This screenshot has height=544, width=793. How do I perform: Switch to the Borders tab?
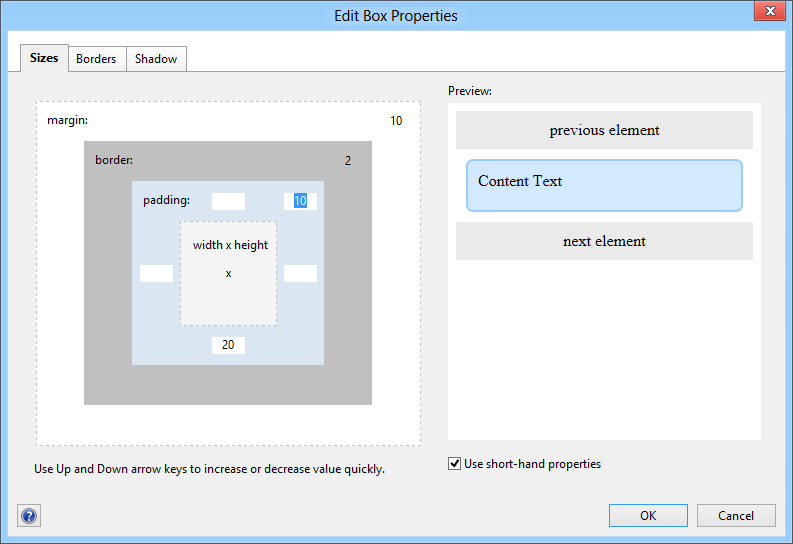point(96,59)
